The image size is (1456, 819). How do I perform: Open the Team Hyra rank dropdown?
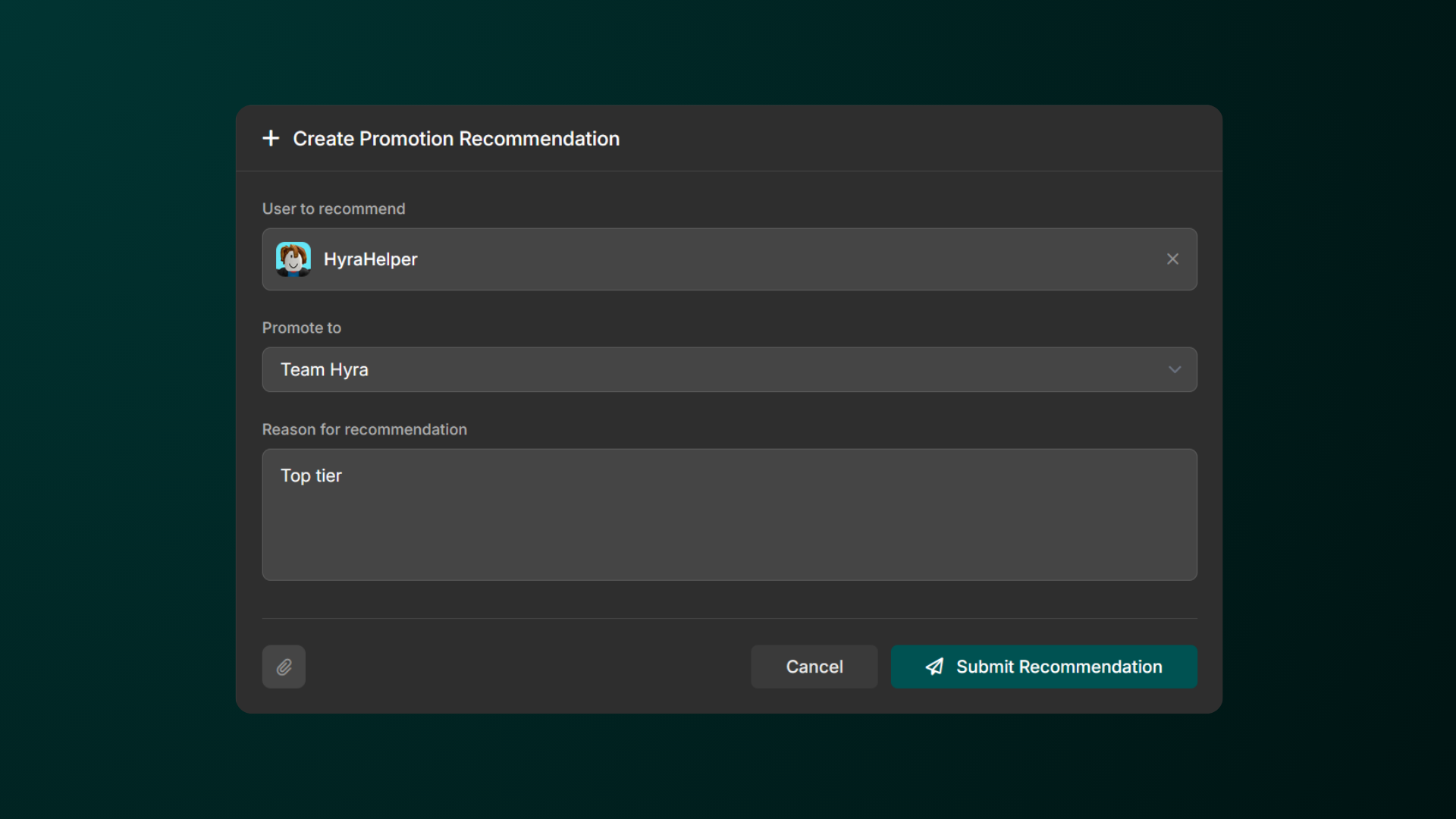(730, 370)
